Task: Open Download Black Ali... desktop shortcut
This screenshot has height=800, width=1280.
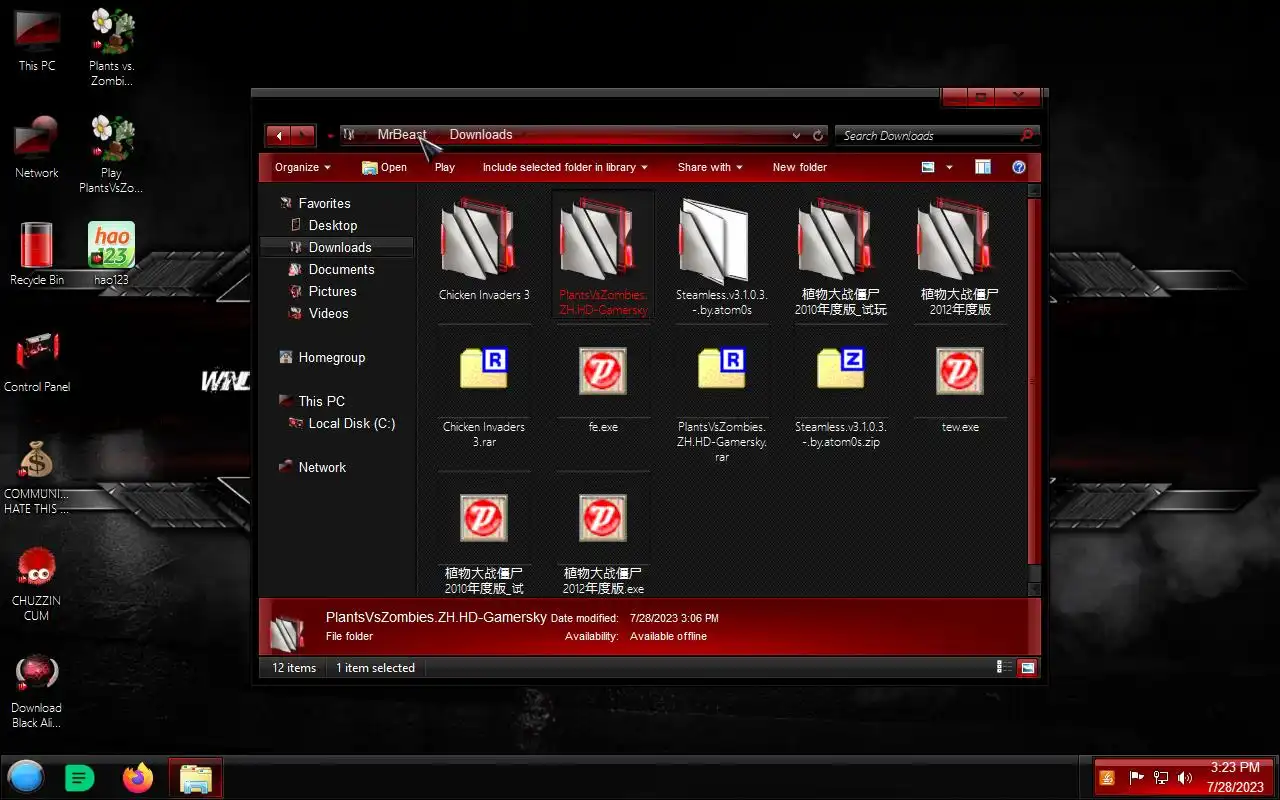Action: pyautogui.click(x=37, y=690)
